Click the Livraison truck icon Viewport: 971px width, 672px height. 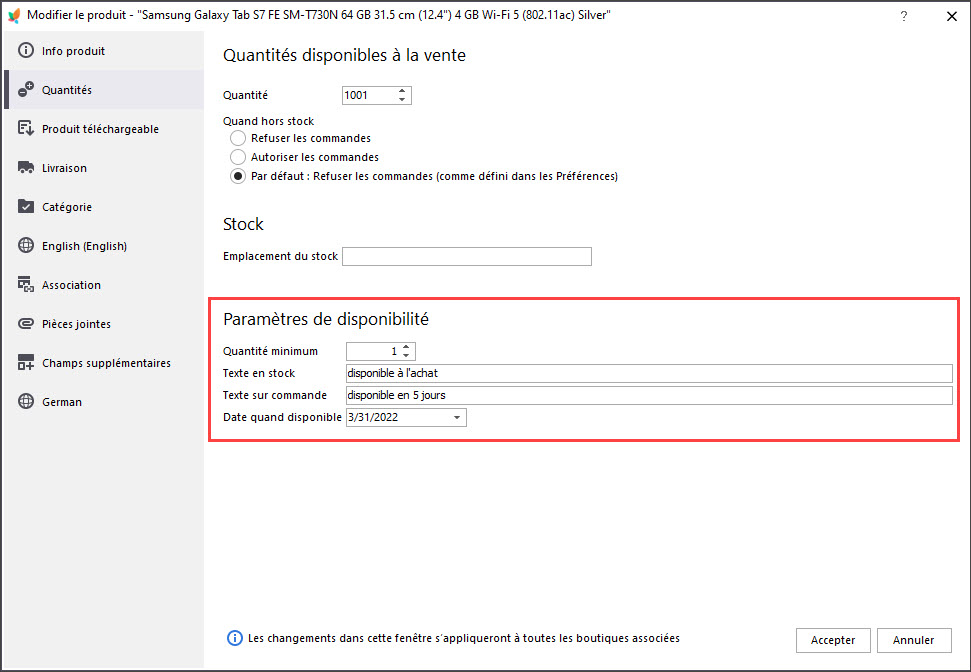click(x=25, y=168)
